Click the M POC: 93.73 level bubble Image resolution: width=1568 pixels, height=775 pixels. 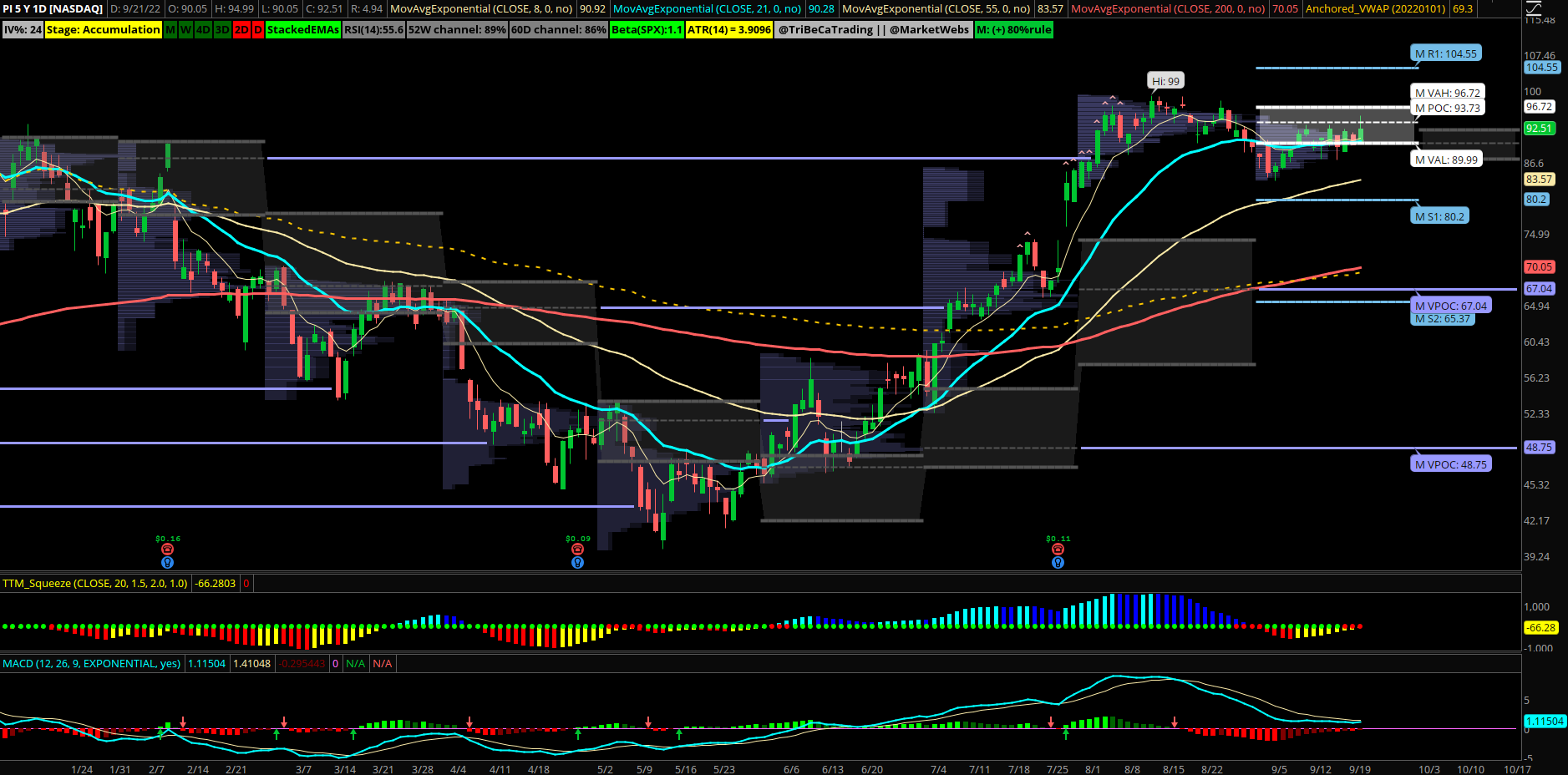click(1448, 108)
